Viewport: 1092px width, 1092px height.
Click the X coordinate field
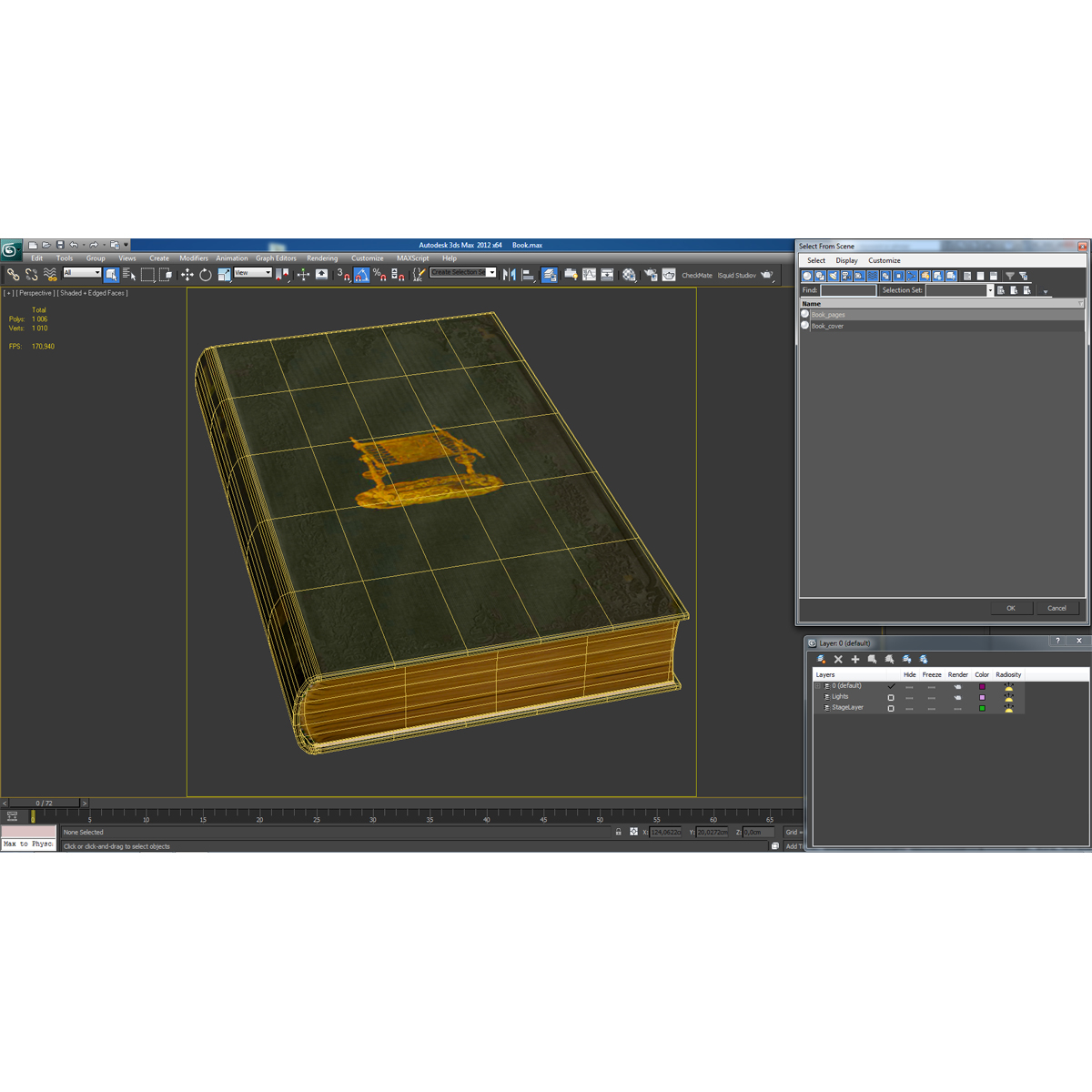coord(666,833)
